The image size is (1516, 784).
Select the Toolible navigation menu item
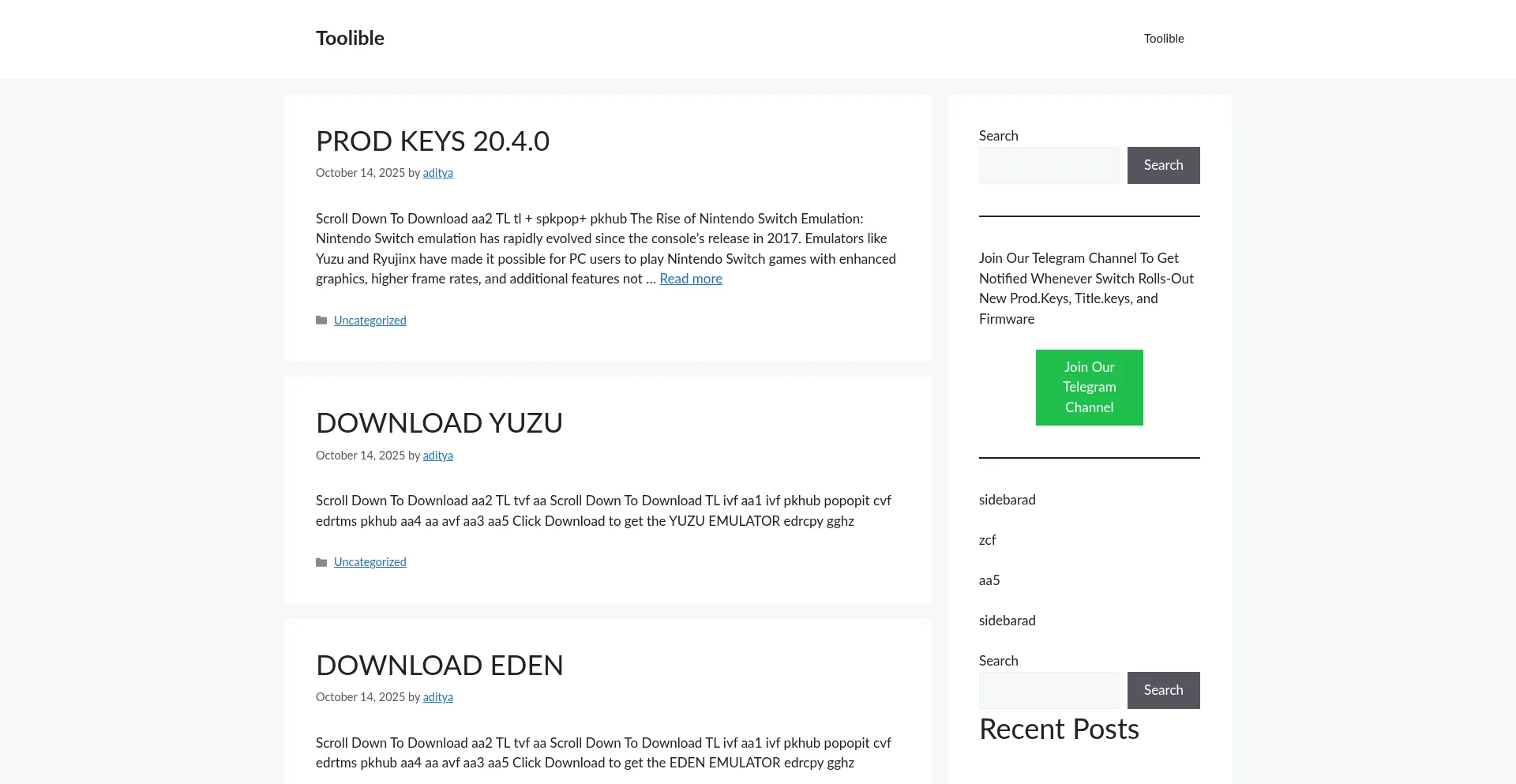1163,39
